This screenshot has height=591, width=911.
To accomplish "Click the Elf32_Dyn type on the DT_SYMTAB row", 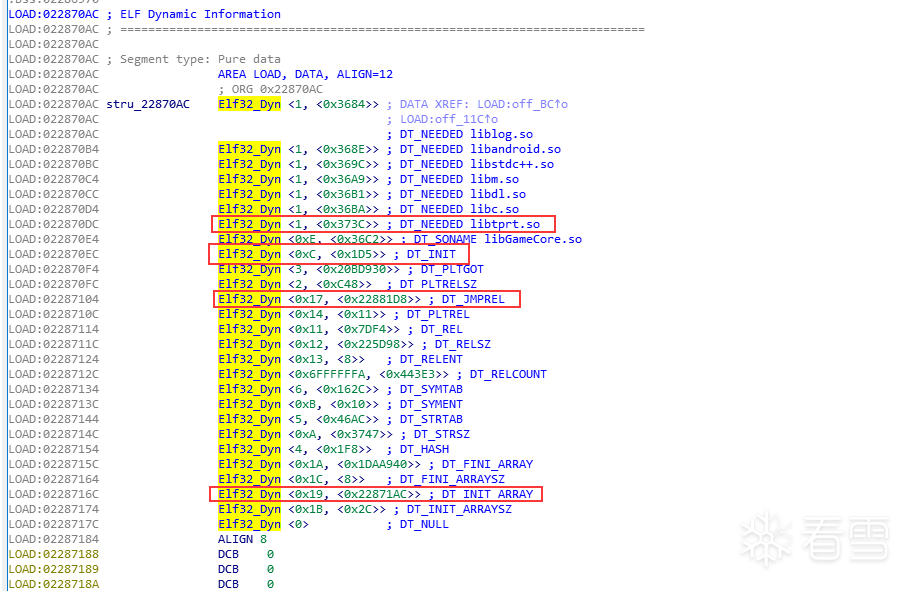I will pos(249,389).
